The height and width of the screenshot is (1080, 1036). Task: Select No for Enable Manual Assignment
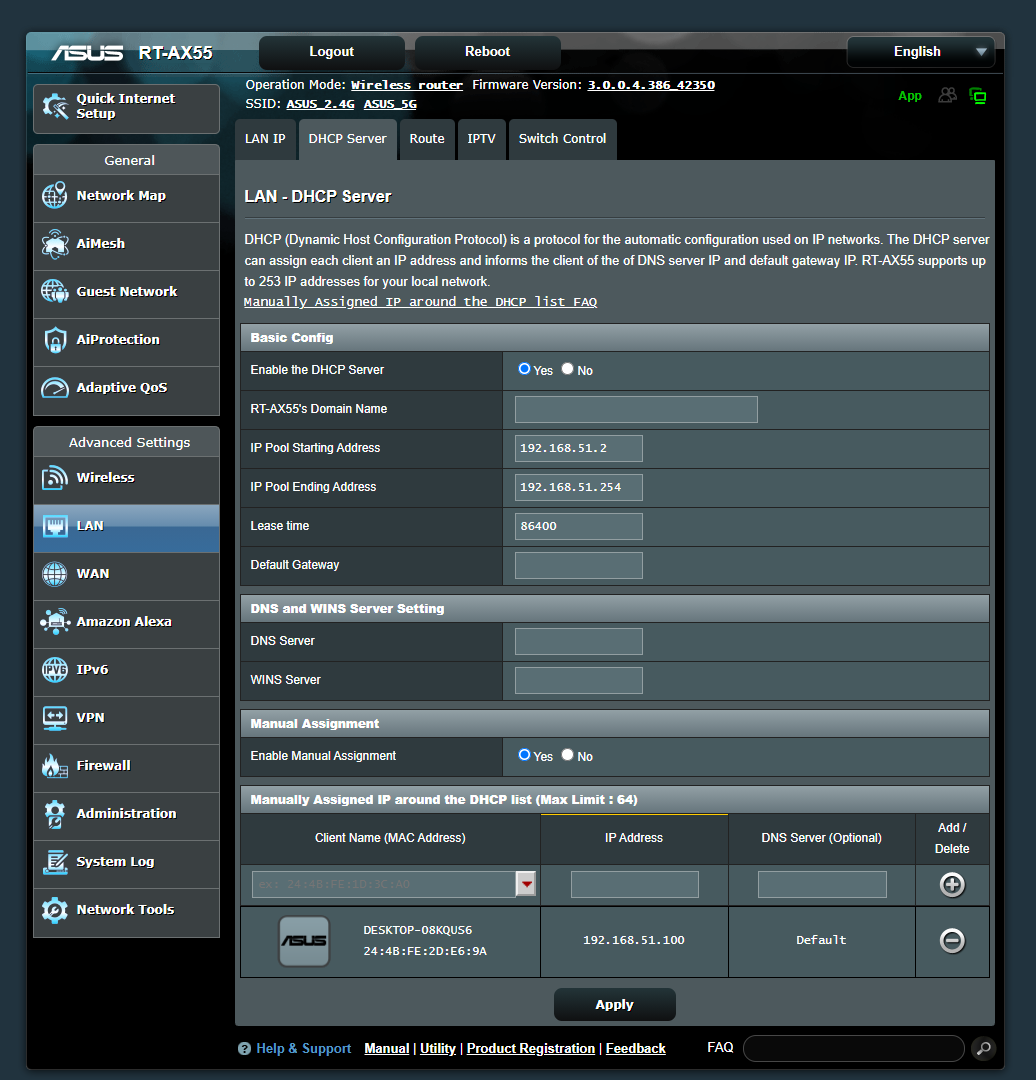pos(568,755)
